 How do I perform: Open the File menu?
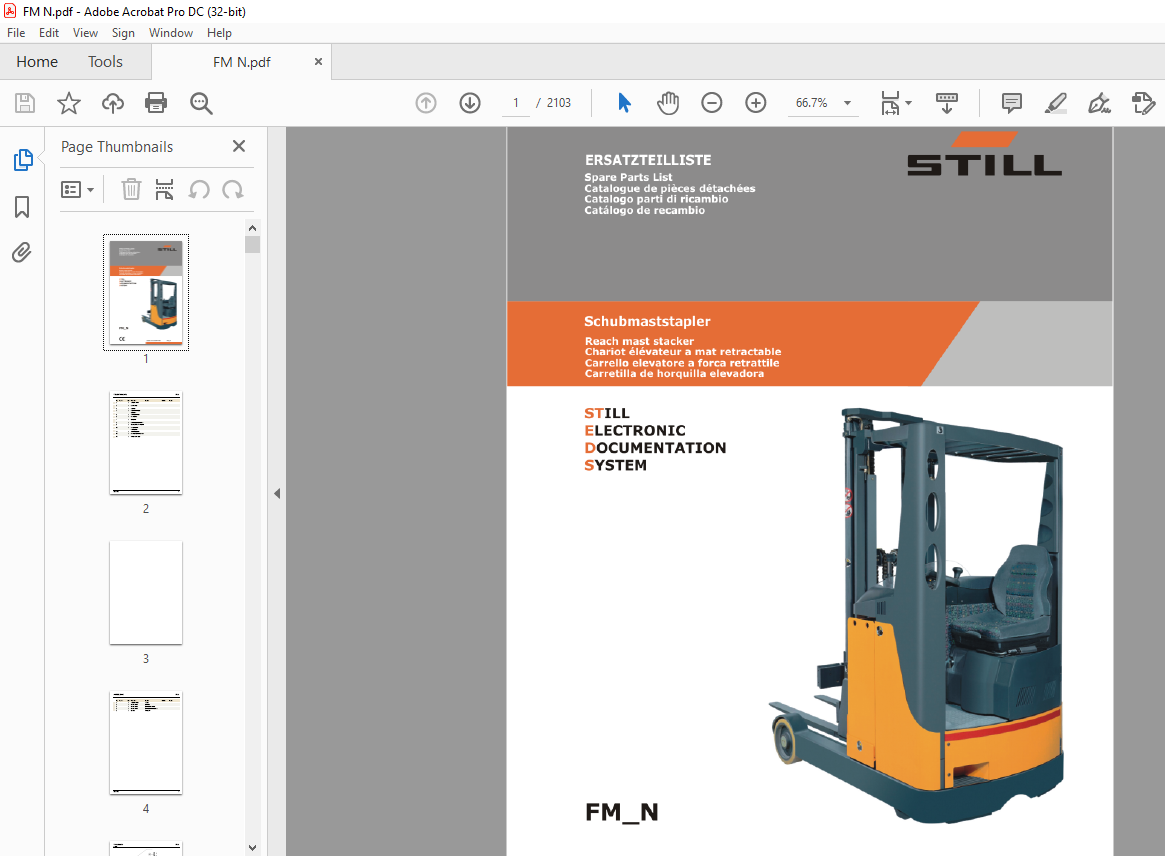pos(16,33)
